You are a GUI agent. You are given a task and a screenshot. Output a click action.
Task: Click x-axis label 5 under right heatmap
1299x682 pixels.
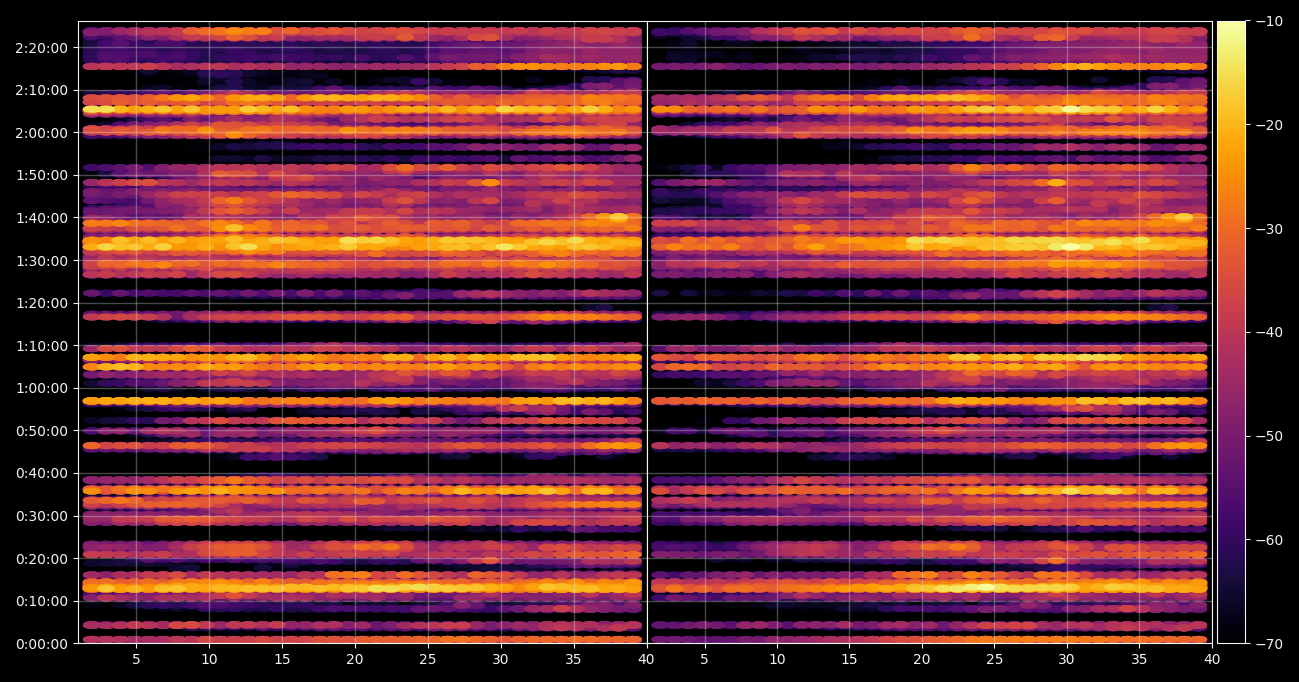click(x=704, y=659)
